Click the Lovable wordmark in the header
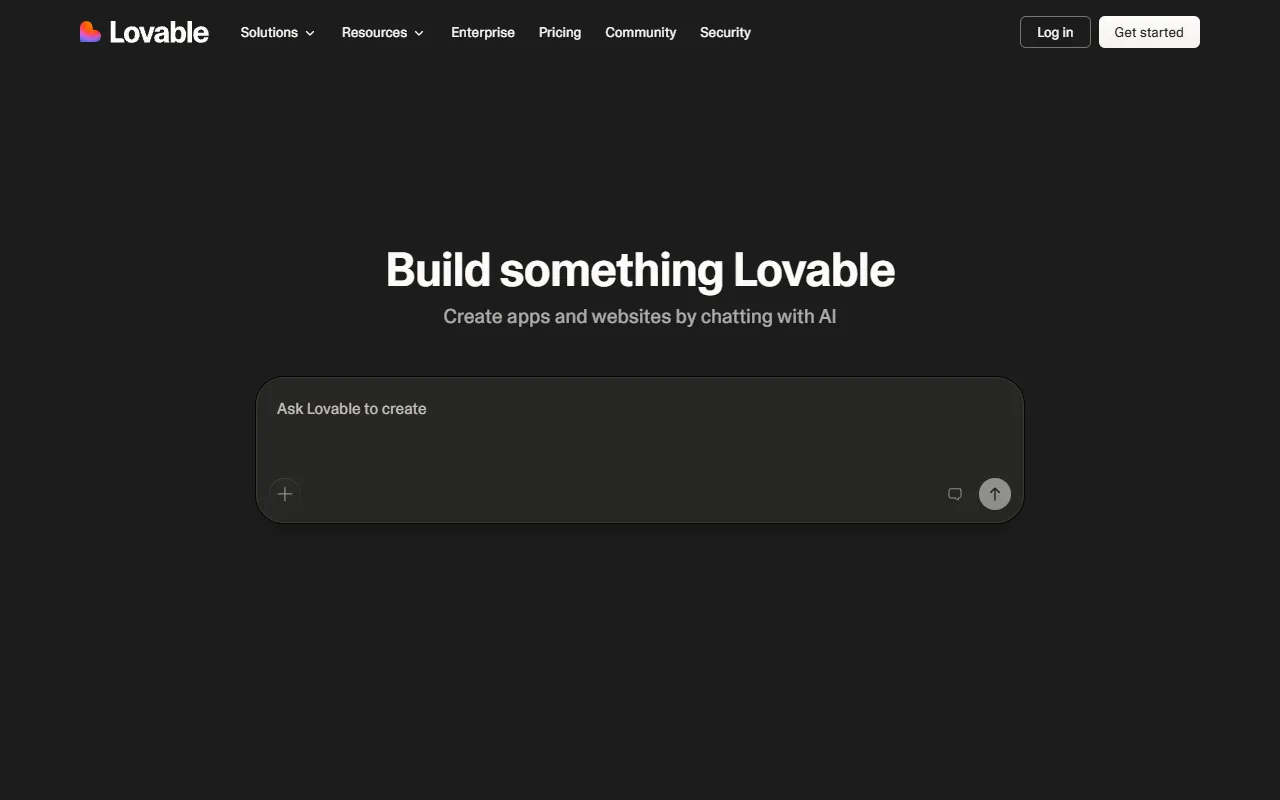Screen dimensions: 1280x800 (159, 32)
